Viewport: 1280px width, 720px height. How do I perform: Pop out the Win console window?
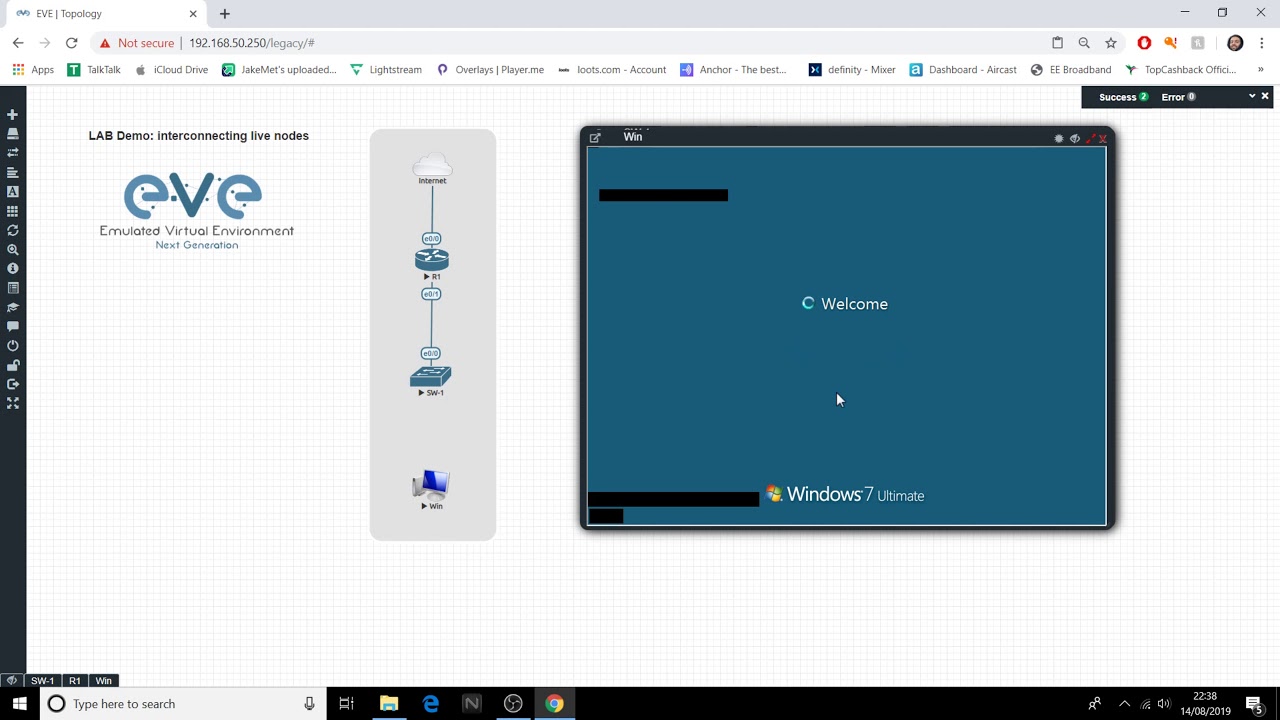[x=595, y=138]
